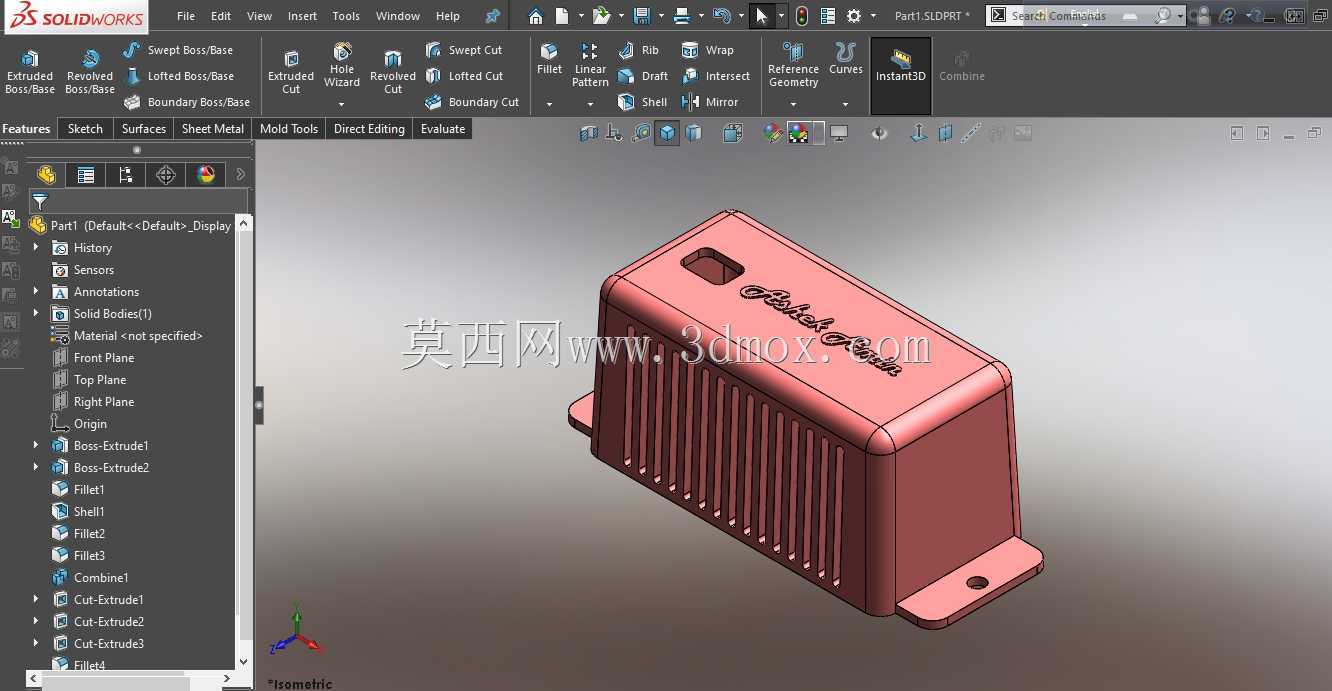The height and width of the screenshot is (691, 1332).
Task: Expand the Boss-Extrude1 feature
Action: [x=36, y=445]
